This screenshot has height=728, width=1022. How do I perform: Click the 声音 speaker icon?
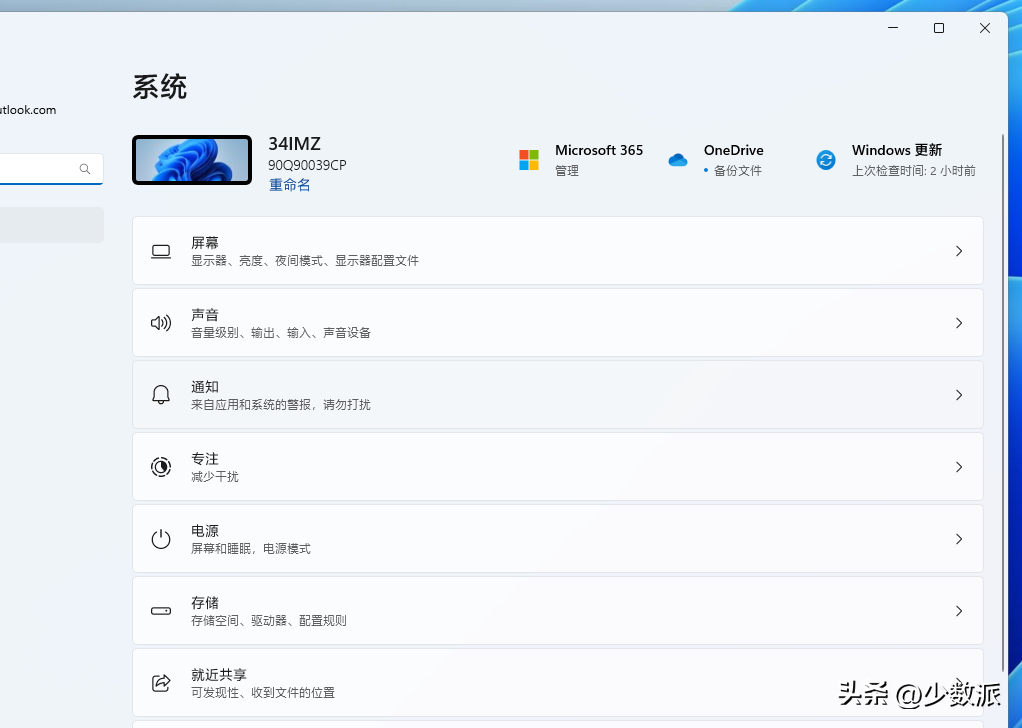click(x=161, y=323)
